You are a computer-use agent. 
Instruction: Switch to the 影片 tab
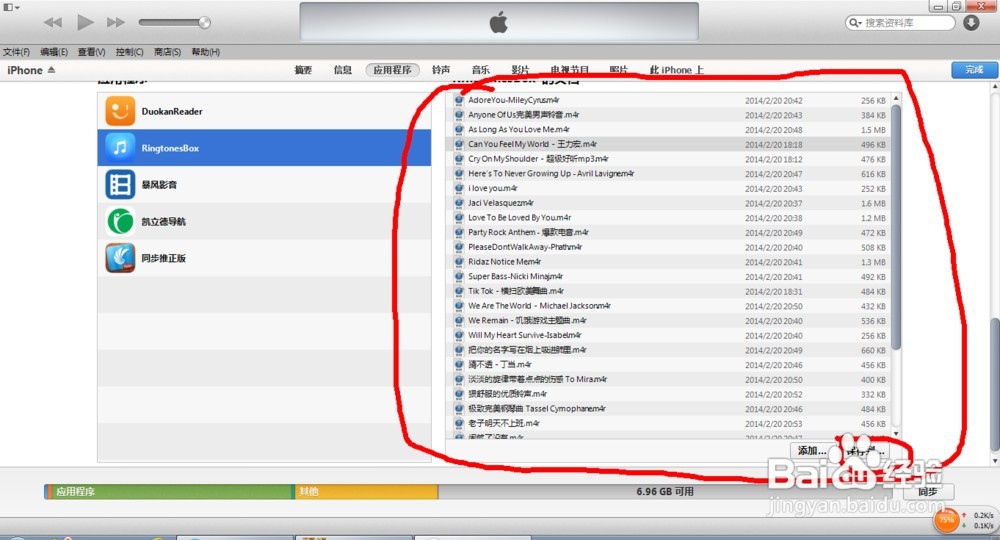tap(520, 69)
